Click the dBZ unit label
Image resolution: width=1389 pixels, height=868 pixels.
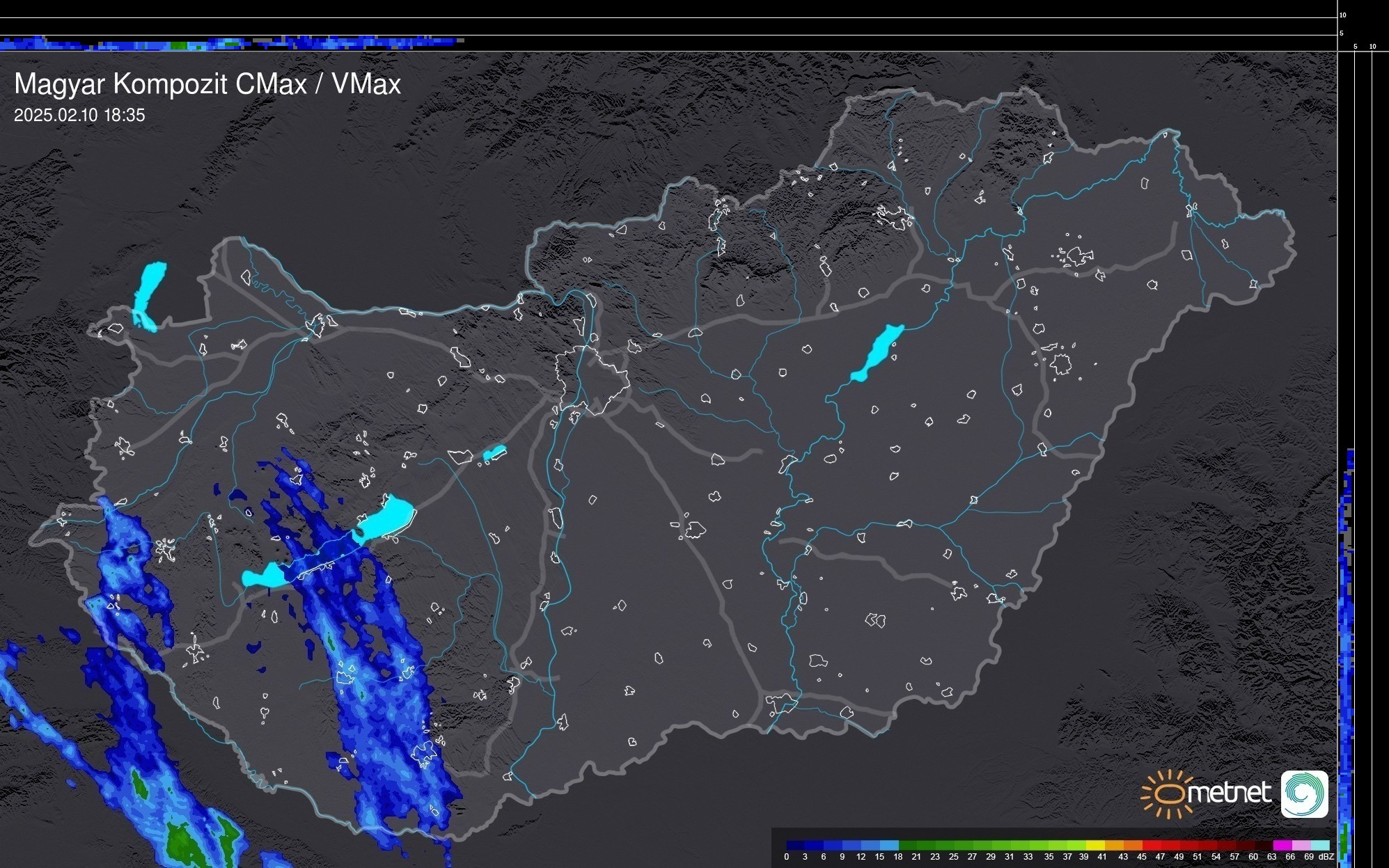1326,857
